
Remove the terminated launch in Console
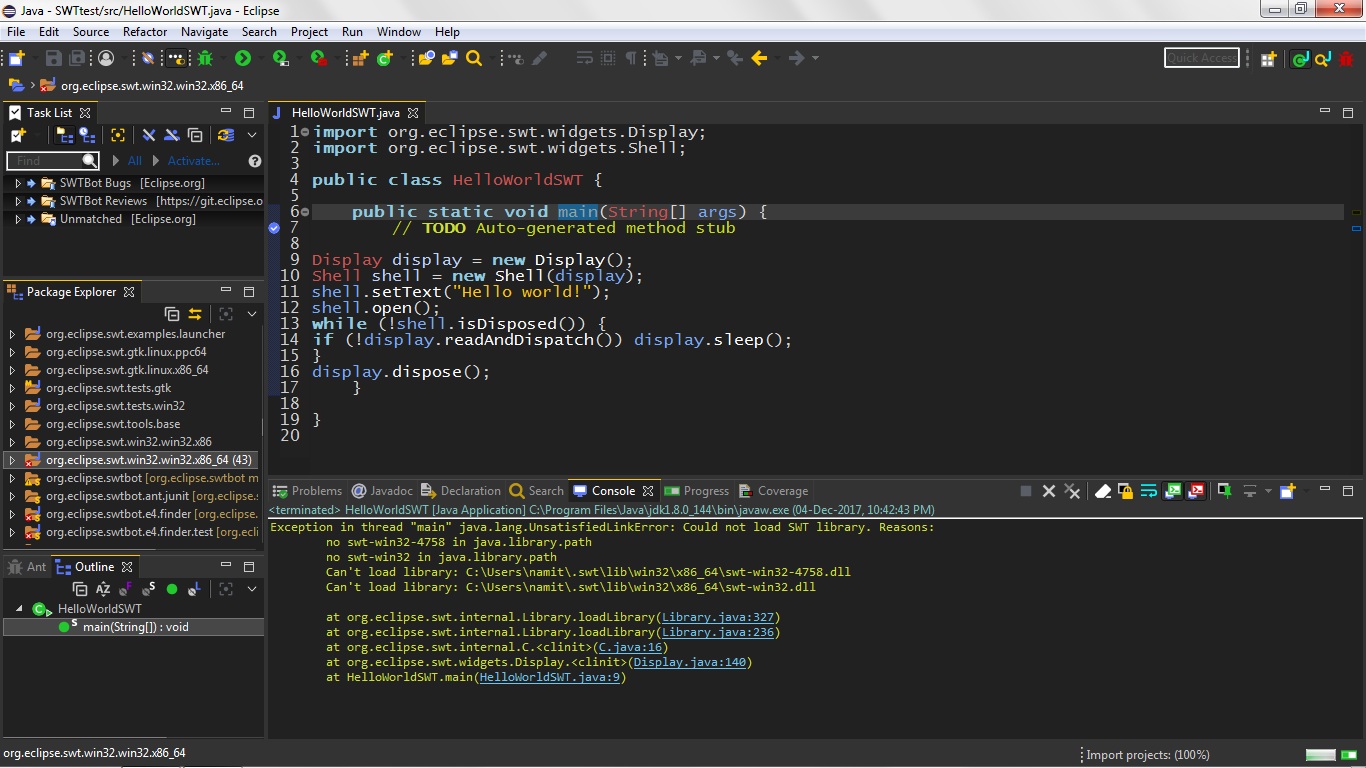[1049, 491]
